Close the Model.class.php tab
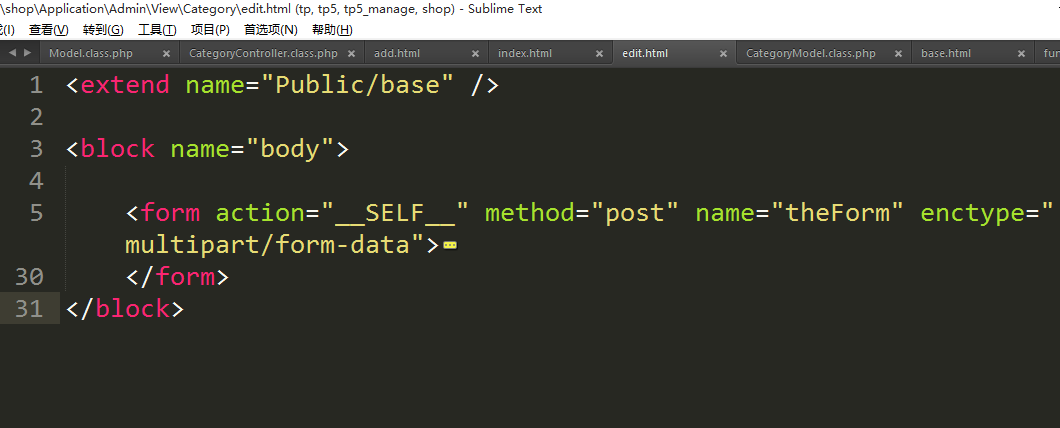The width and height of the screenshot is (1060, 428). click(166, 54)
